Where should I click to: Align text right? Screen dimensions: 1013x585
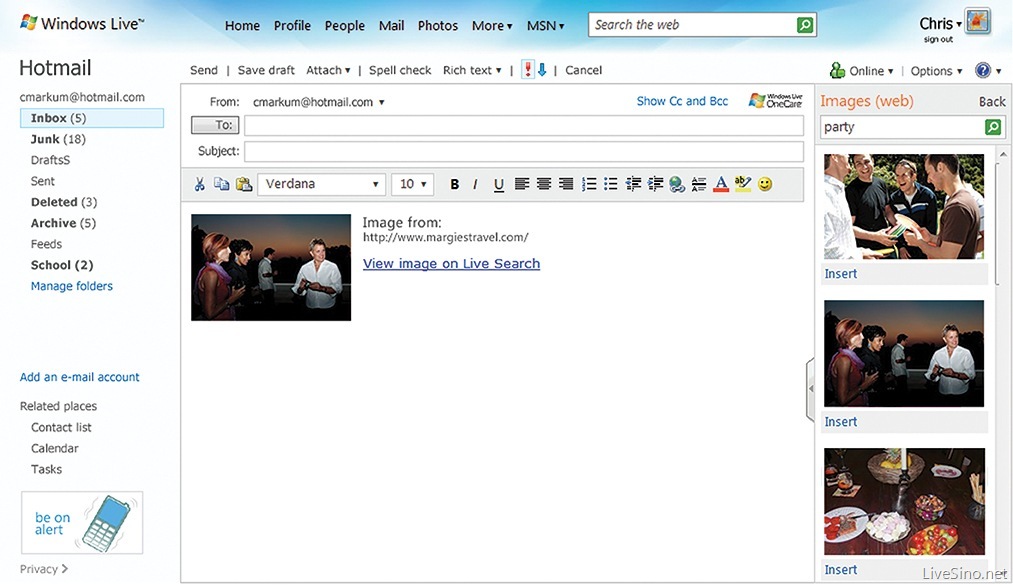coord(566,184)
